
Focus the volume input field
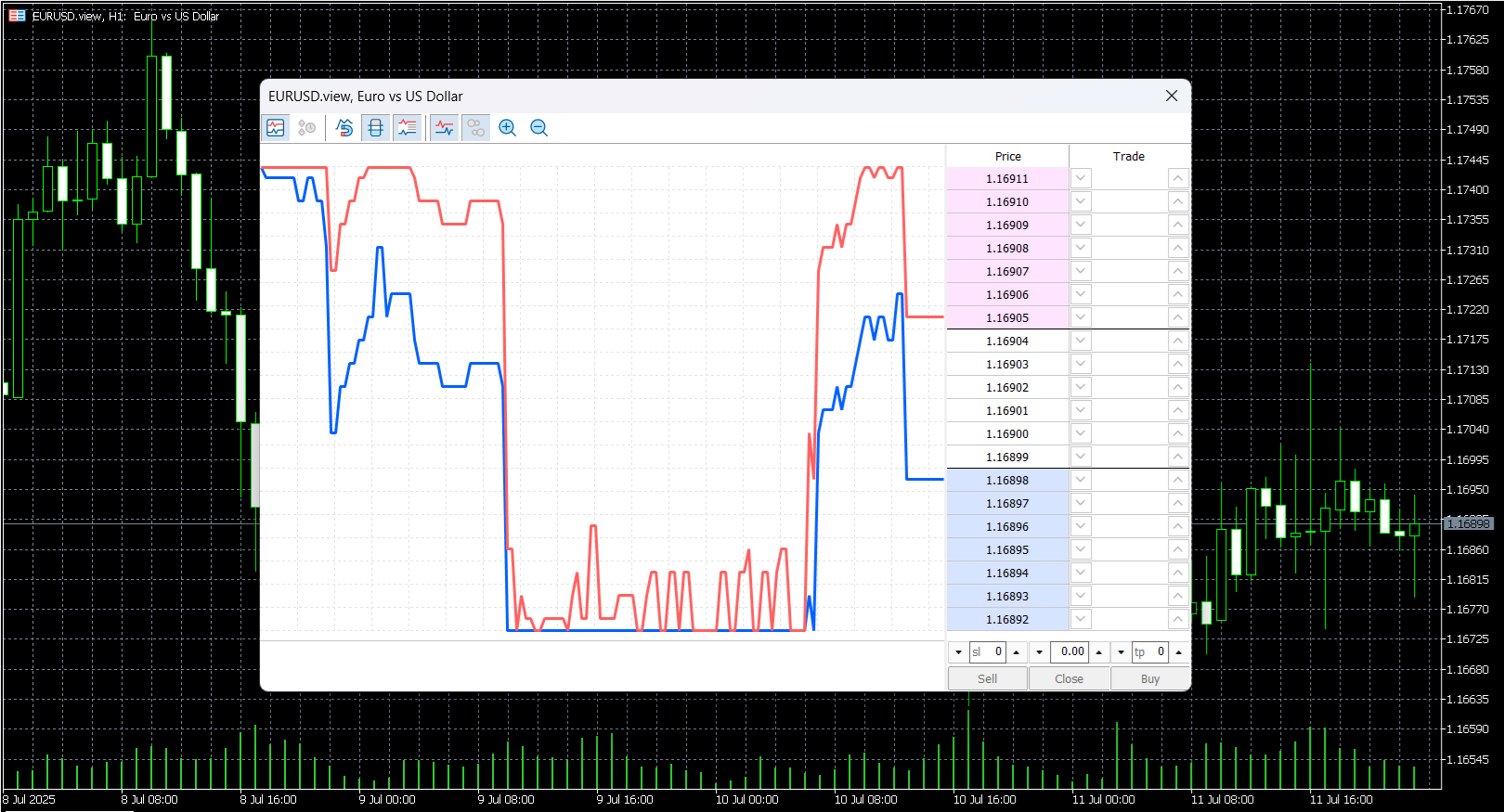click(x=1070, y=652)
